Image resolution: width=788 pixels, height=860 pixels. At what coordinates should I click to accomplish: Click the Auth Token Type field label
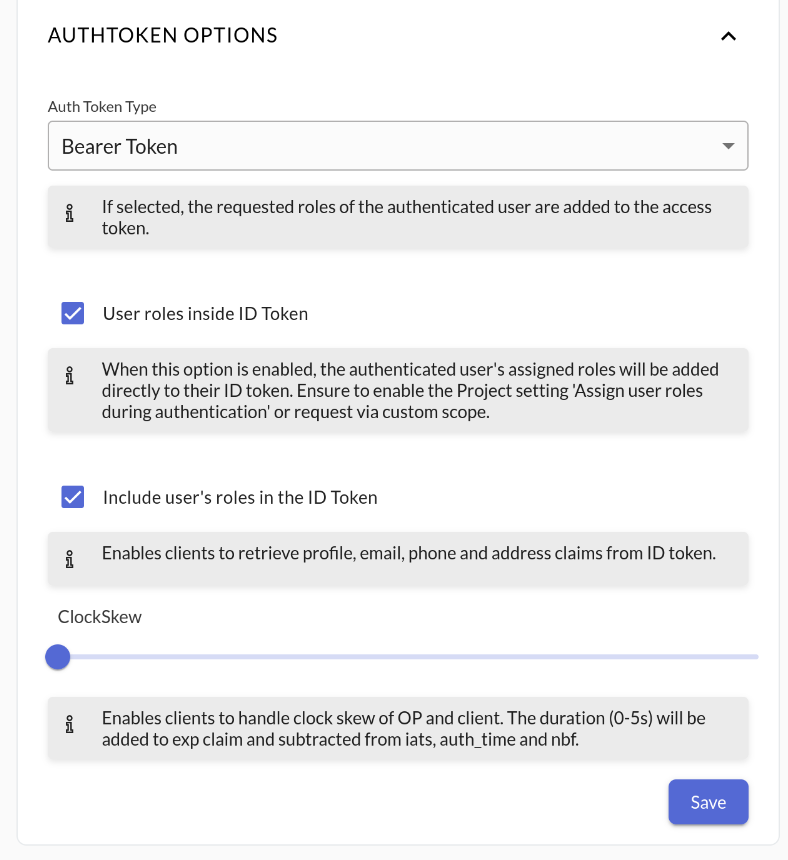point(102,107)
